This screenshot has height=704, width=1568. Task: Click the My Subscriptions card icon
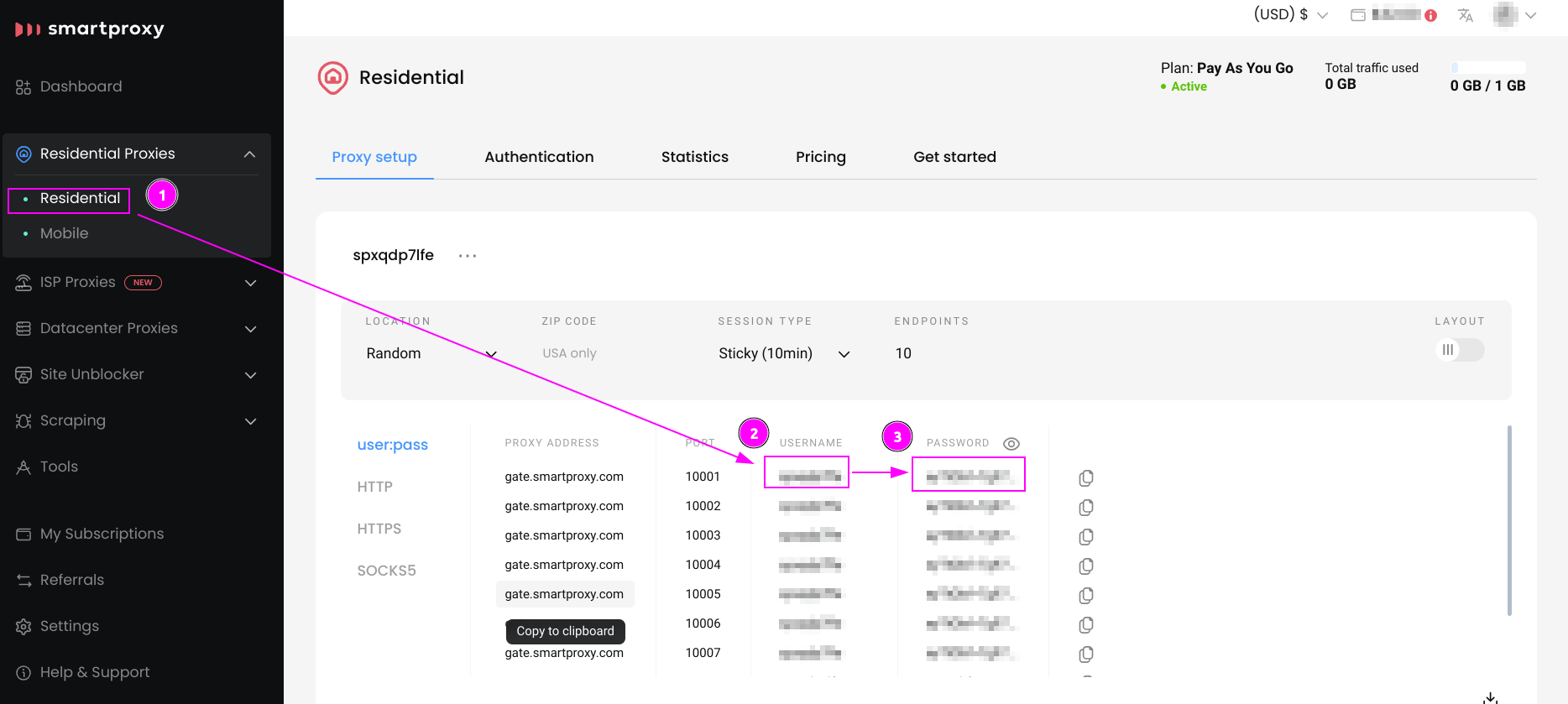coord(24,535)
